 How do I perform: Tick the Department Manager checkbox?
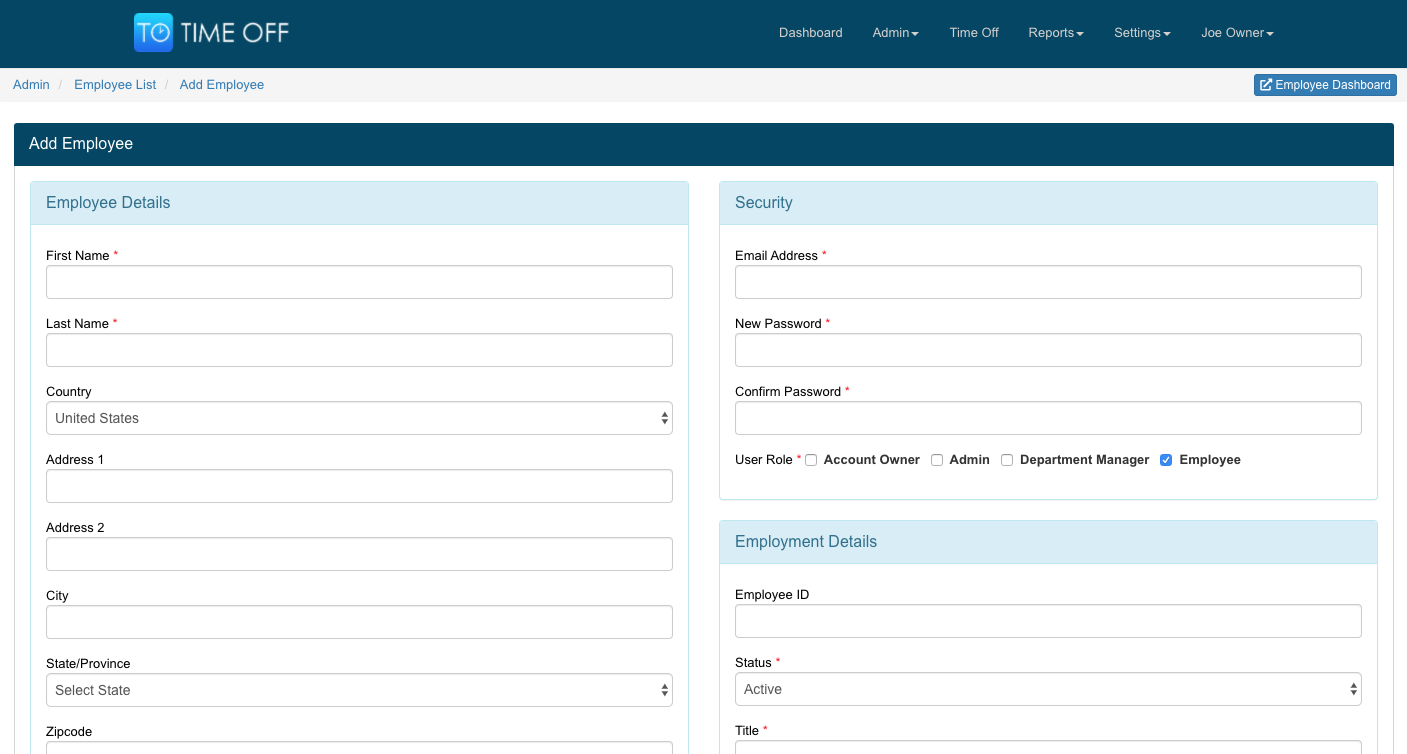pyautogui.click(x=1007, y=460)
